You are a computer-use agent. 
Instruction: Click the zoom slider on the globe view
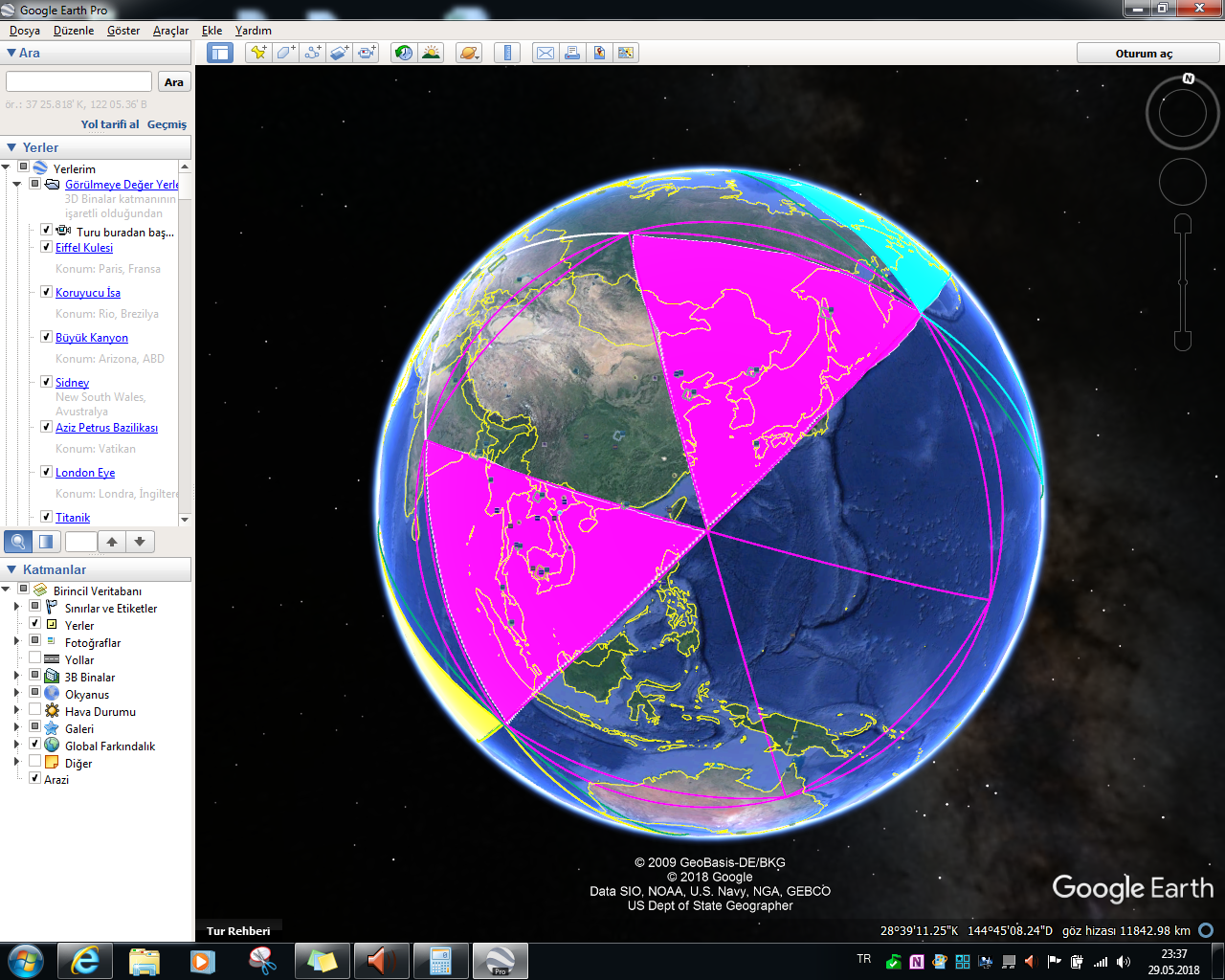[1183, 282]
